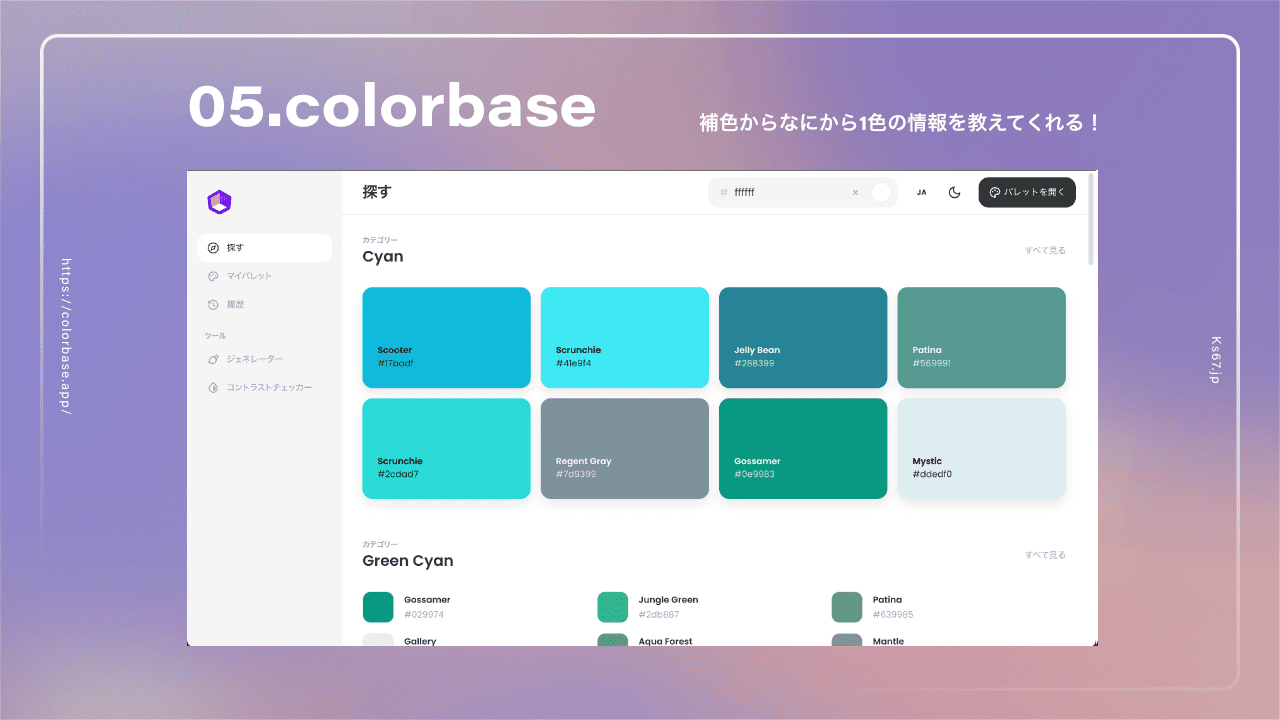Click the white color preview circle in search
The height and width of the screenshot is (720, 1280).
[x=881, y=192]
